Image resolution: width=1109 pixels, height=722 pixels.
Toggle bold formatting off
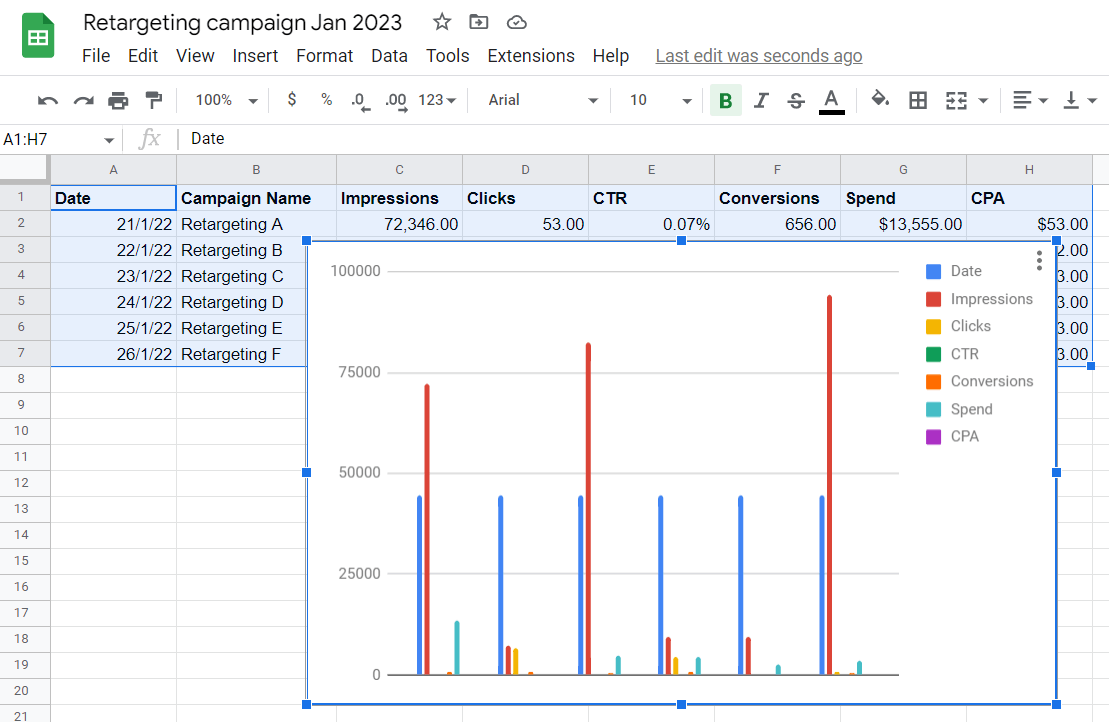click(x=726, y=100)
